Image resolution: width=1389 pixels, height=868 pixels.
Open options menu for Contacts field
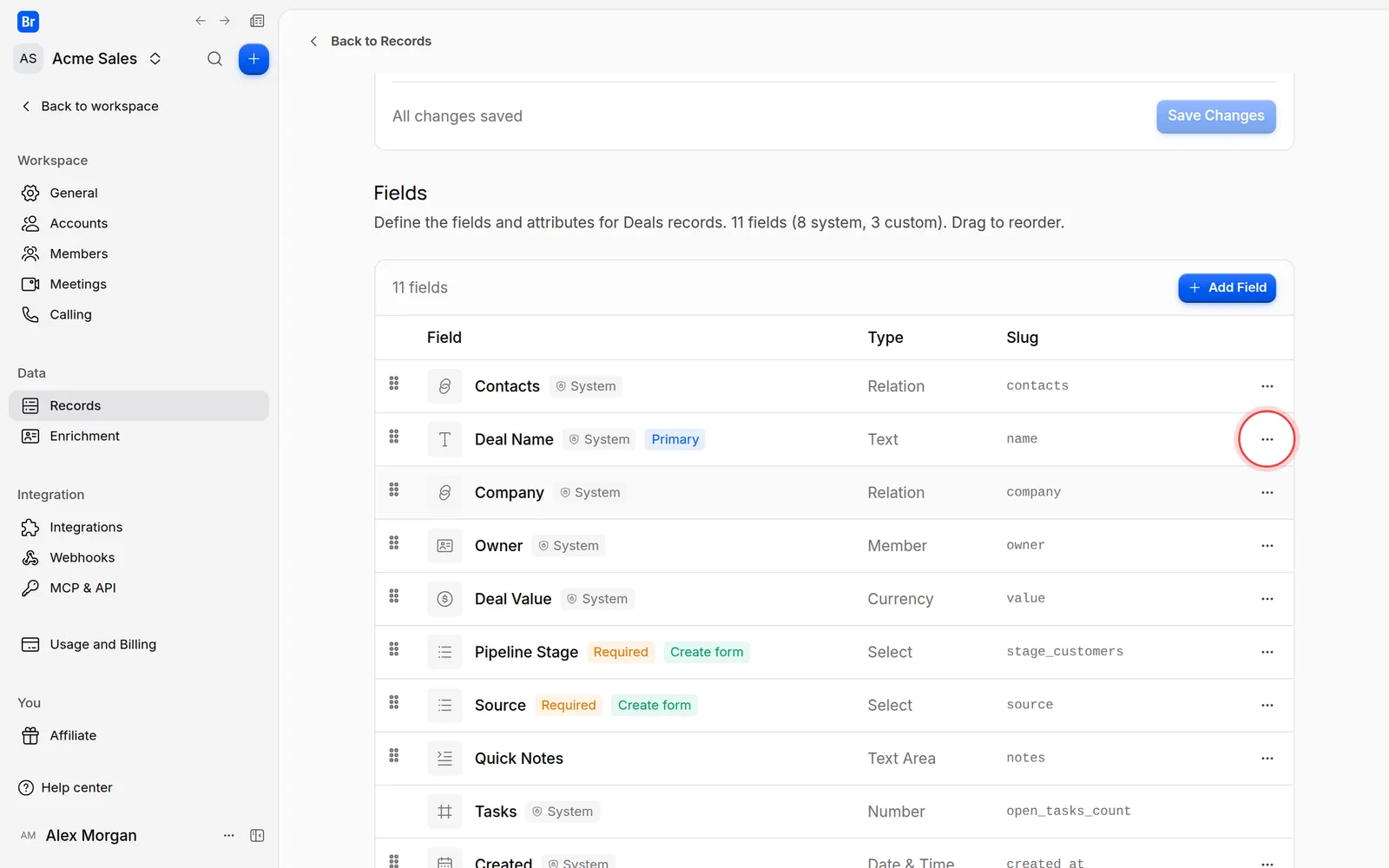coord(1267,386)
